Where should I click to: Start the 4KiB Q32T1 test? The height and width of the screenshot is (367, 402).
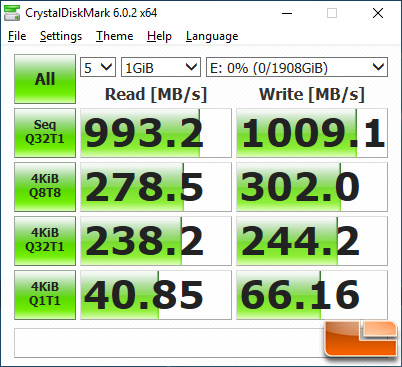coord(45,241)
